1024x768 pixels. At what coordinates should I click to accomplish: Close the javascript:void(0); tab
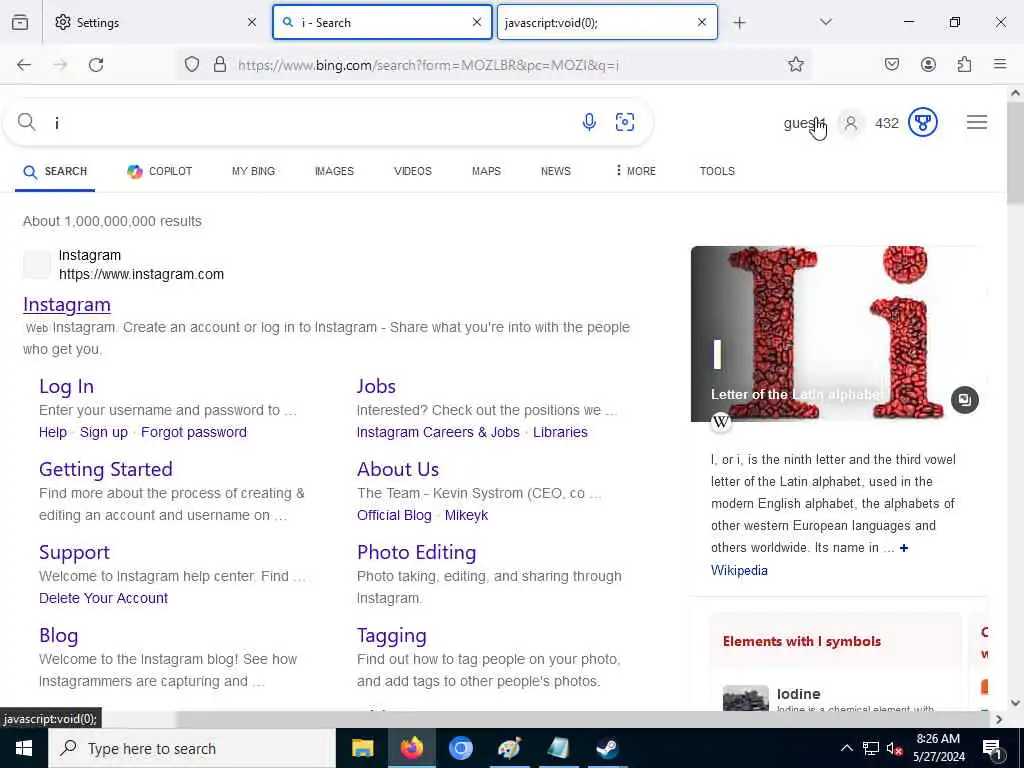[702, 22]
